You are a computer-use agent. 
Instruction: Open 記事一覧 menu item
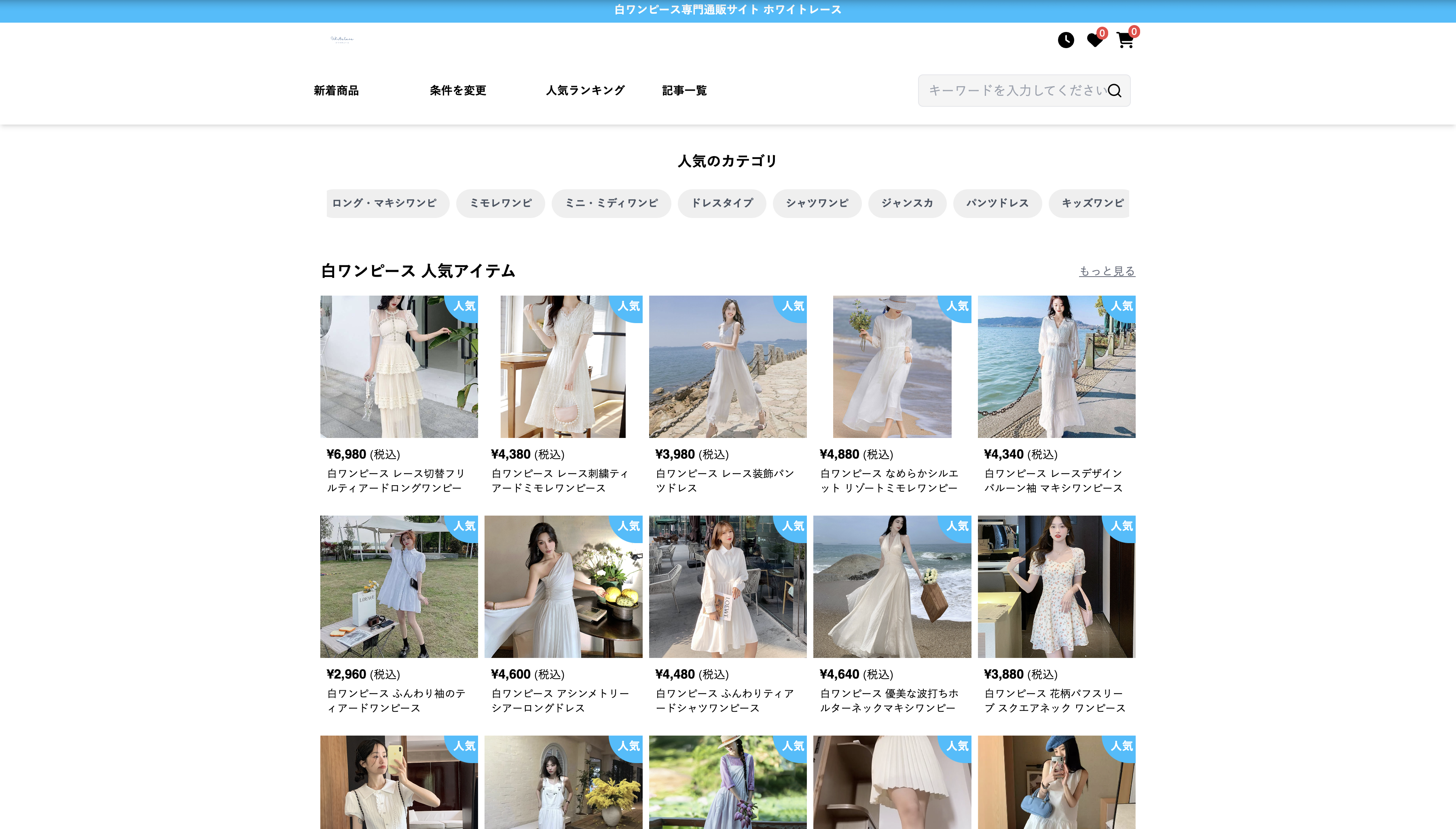[684, 91]
